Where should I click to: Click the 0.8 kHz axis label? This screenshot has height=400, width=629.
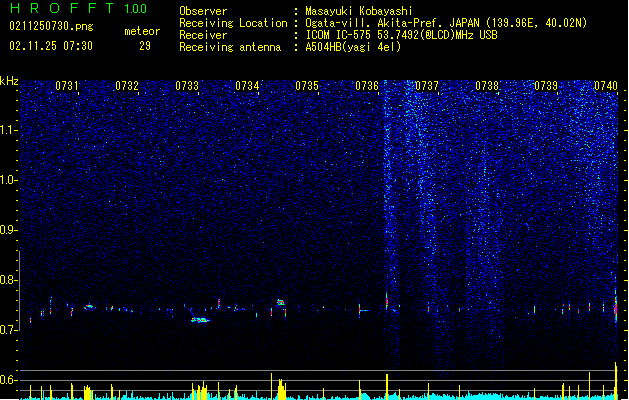point(8,280)
